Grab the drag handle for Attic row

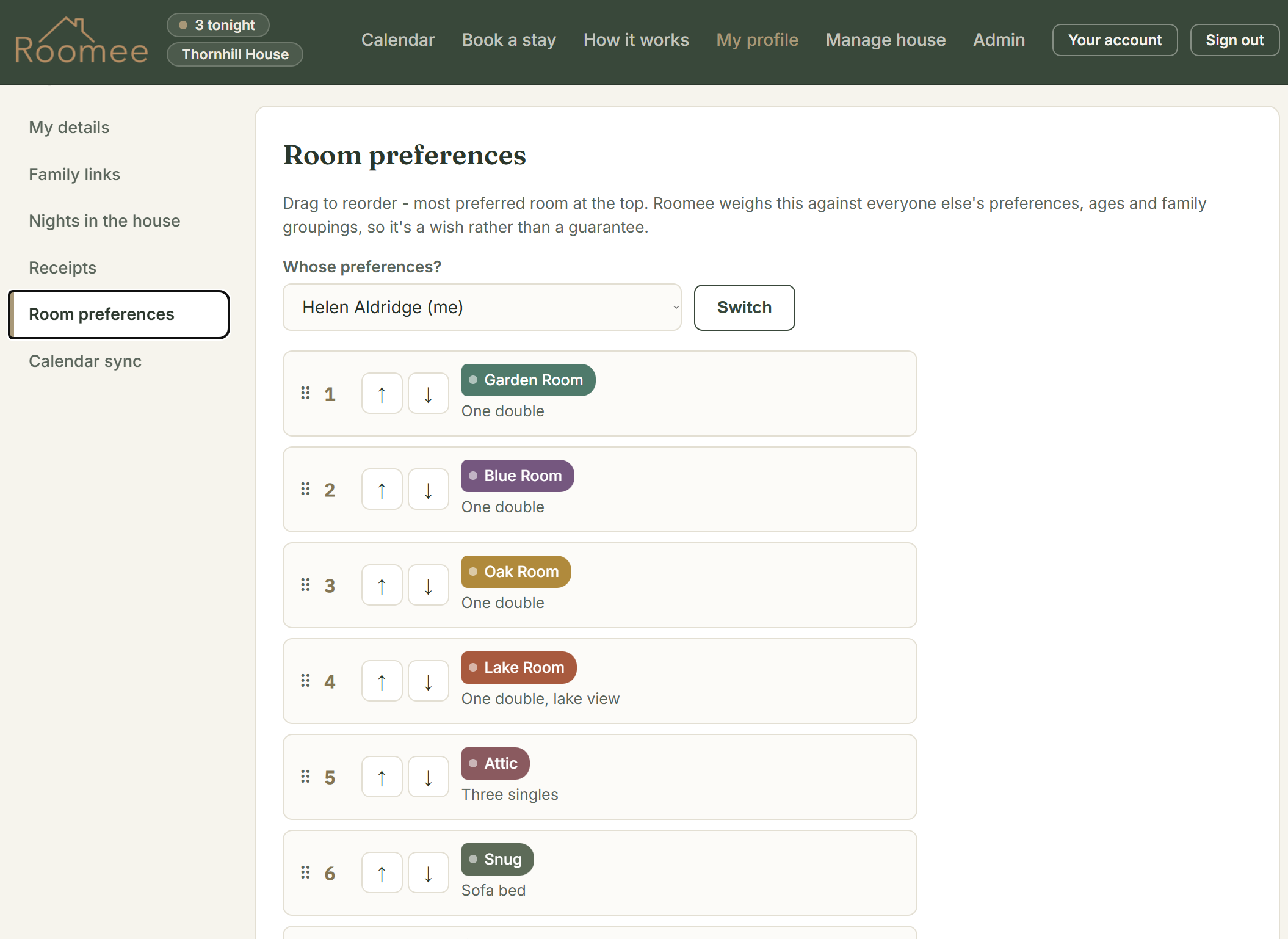point(305,777)
